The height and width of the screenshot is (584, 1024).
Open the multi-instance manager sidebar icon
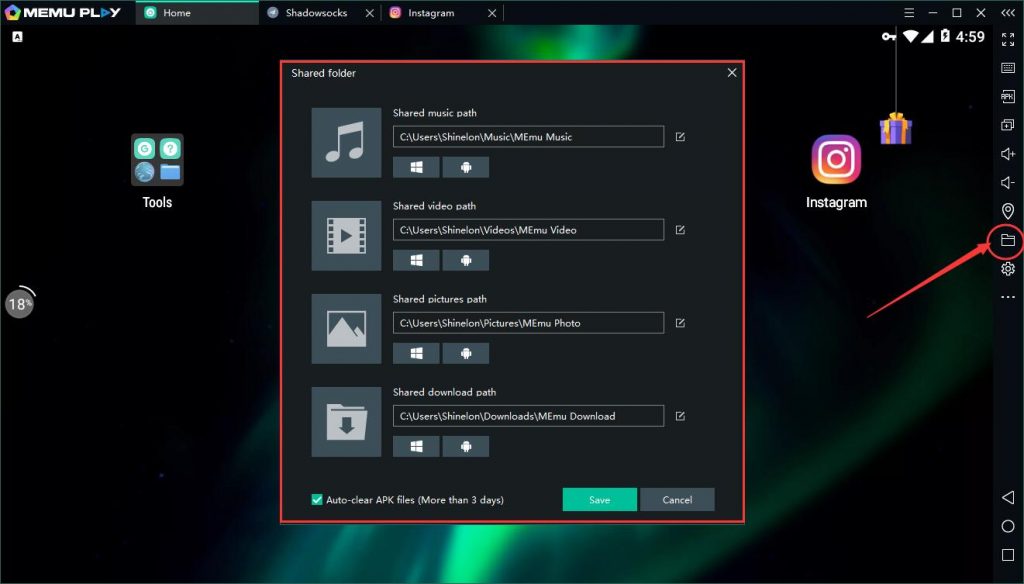click(x=1007, y=125)
